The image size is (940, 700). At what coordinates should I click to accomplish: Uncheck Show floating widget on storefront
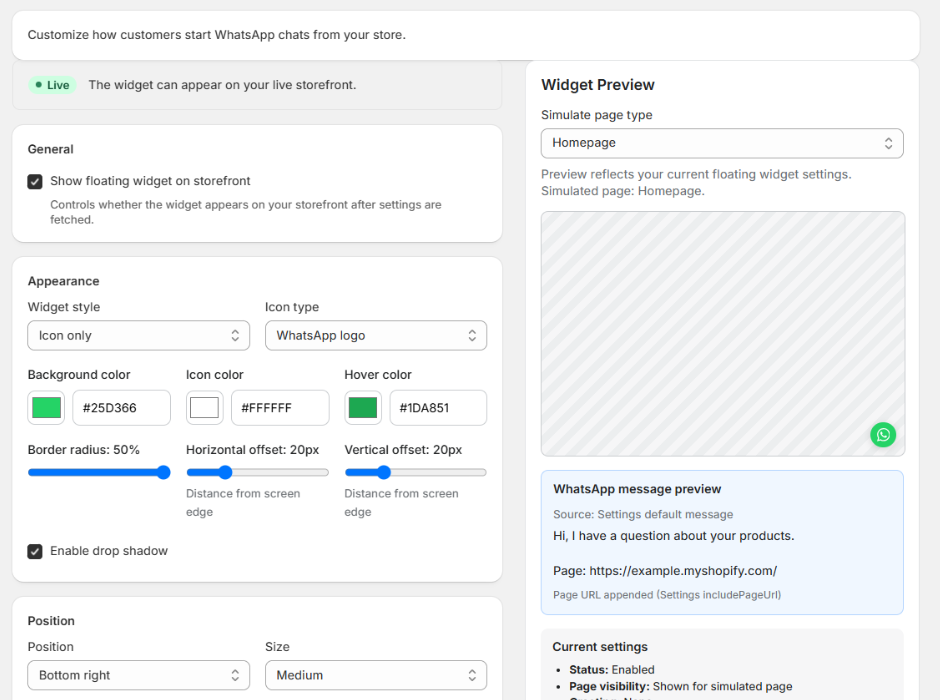35,182
